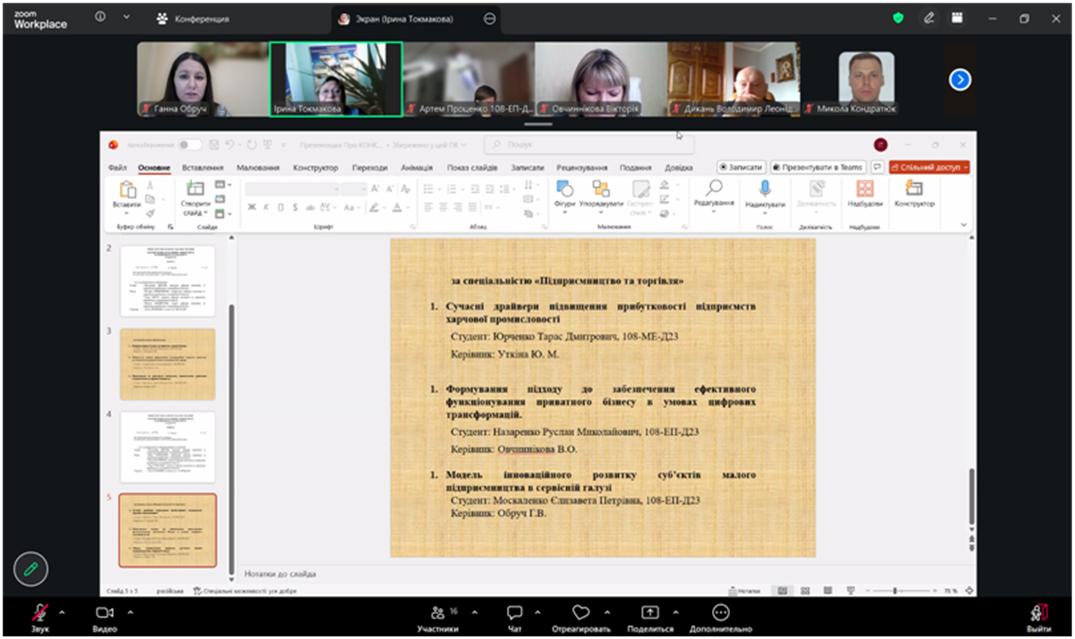
Task: Click the Выйти leave meeting button
Action: tap(1038, 613)
